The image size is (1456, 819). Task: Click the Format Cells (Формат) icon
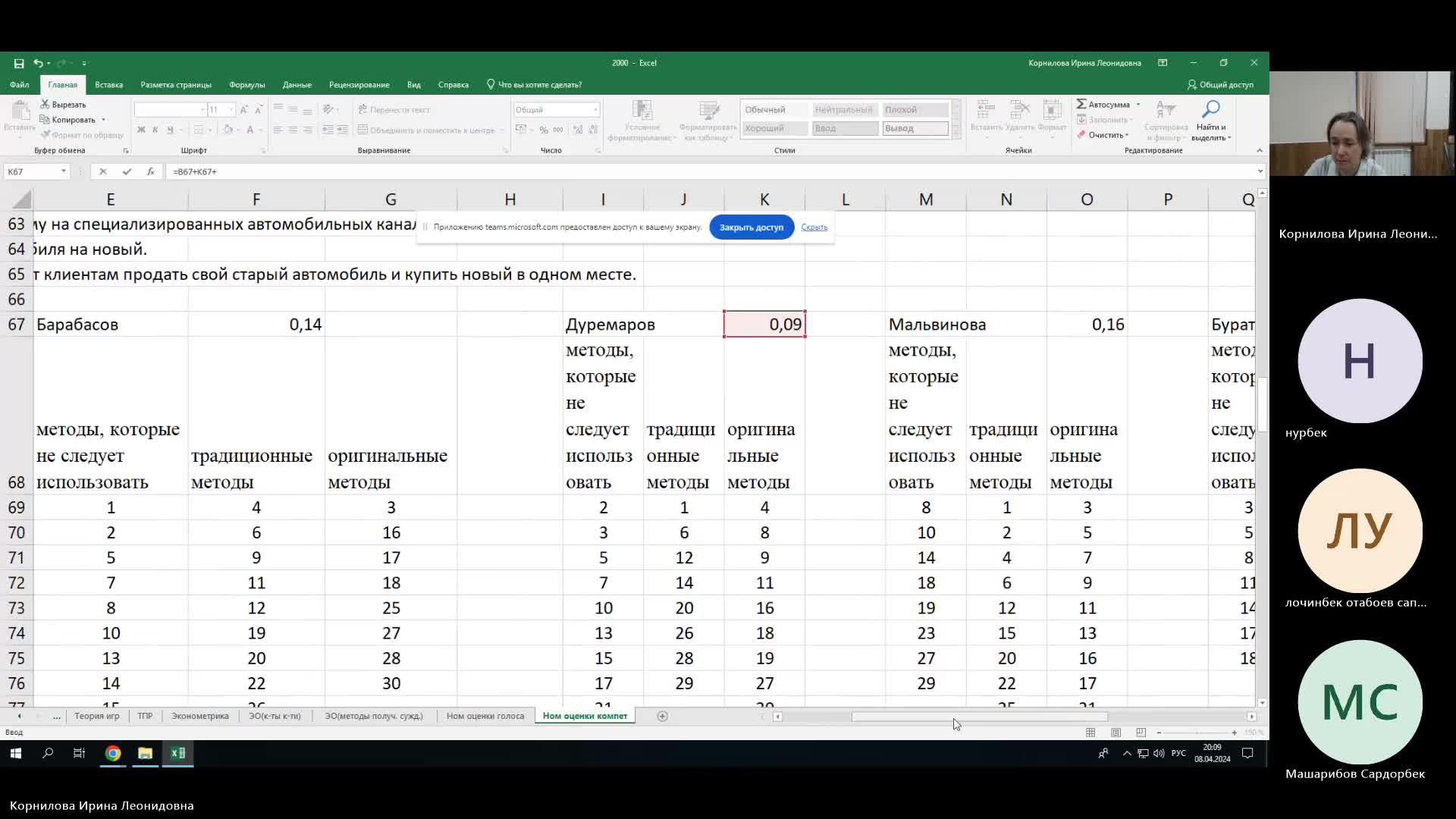coord(1052,110)
